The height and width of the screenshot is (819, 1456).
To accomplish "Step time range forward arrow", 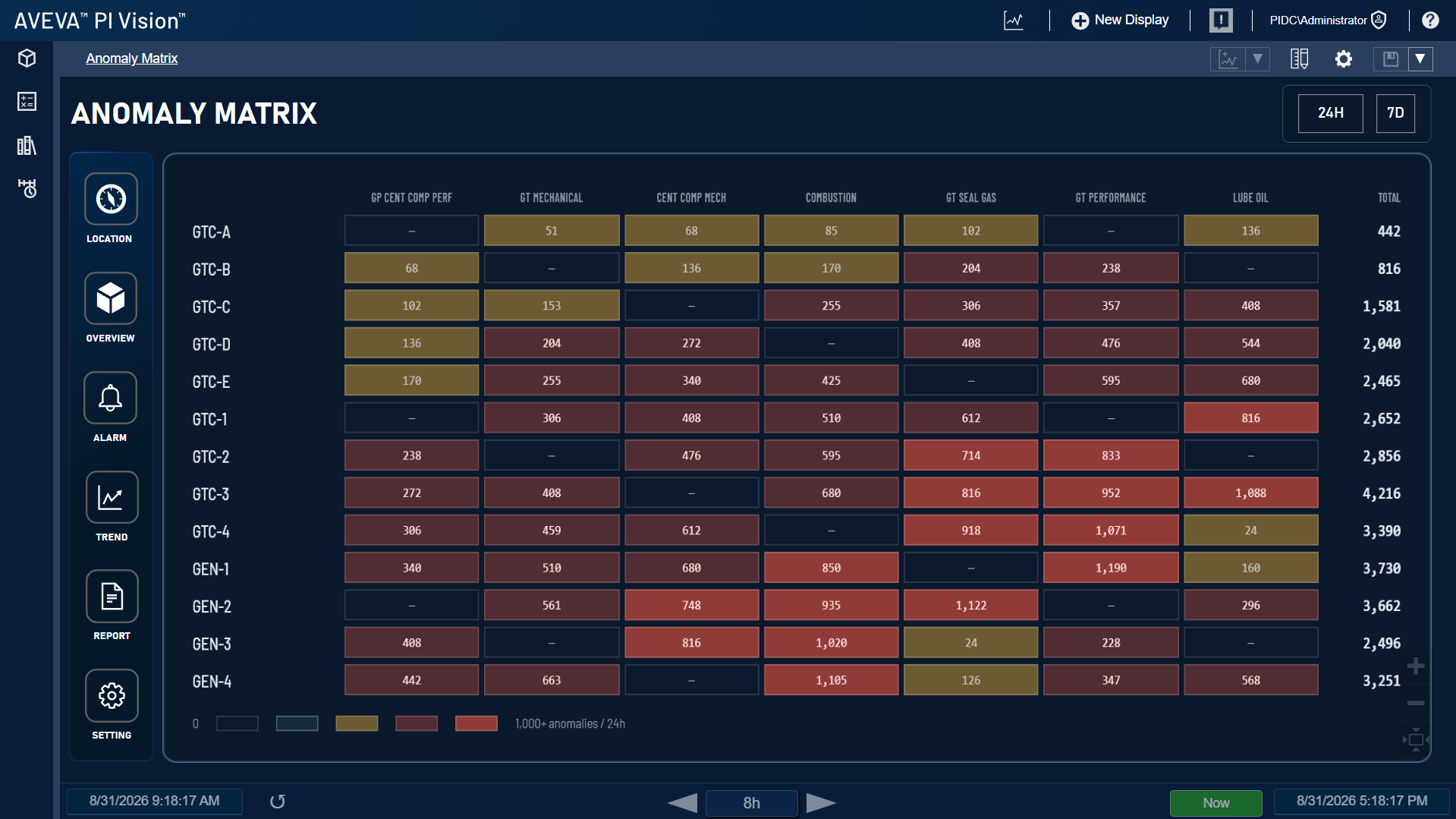I will click(821, 802).
